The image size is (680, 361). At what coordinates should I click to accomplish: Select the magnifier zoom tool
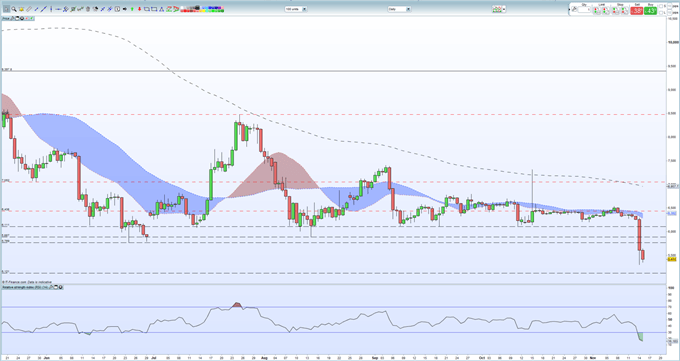pos(14,9)
